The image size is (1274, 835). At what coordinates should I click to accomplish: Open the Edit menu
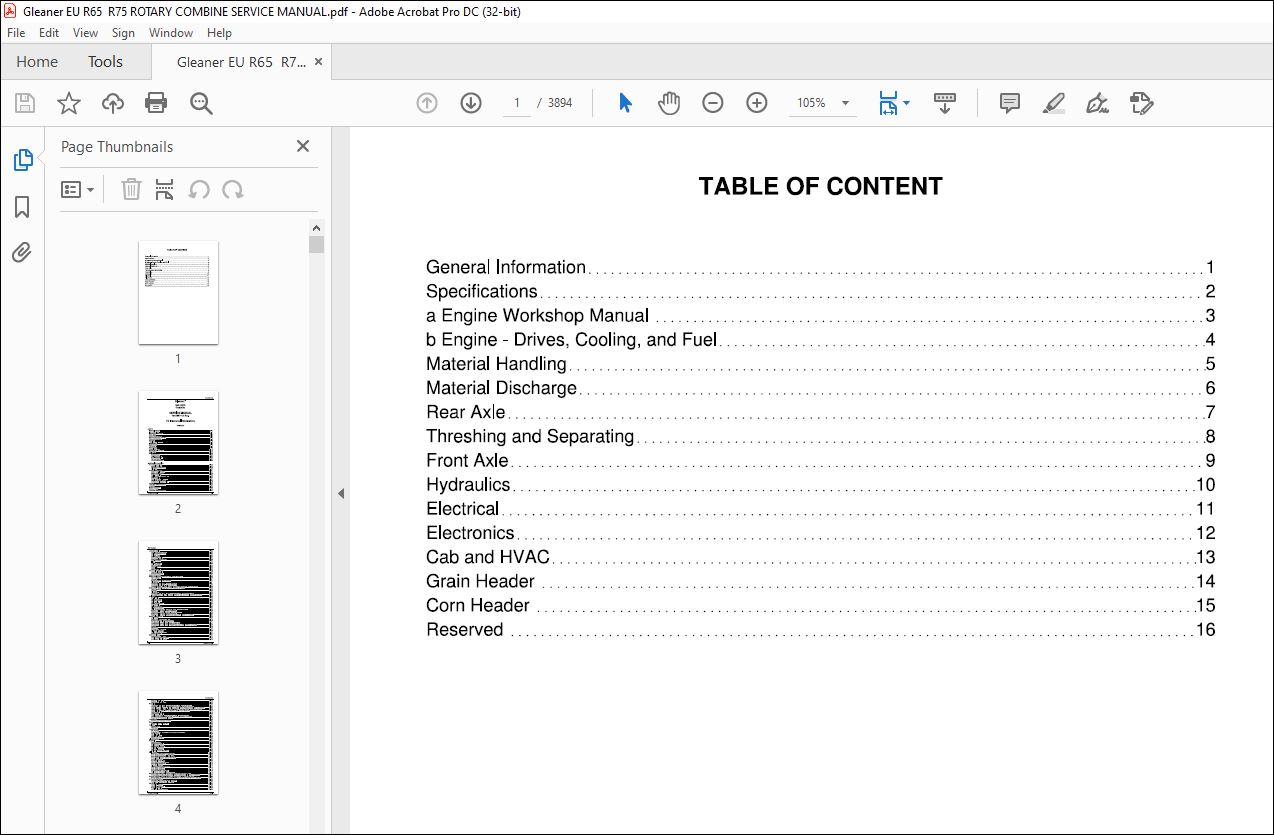(x=49, y=33)
